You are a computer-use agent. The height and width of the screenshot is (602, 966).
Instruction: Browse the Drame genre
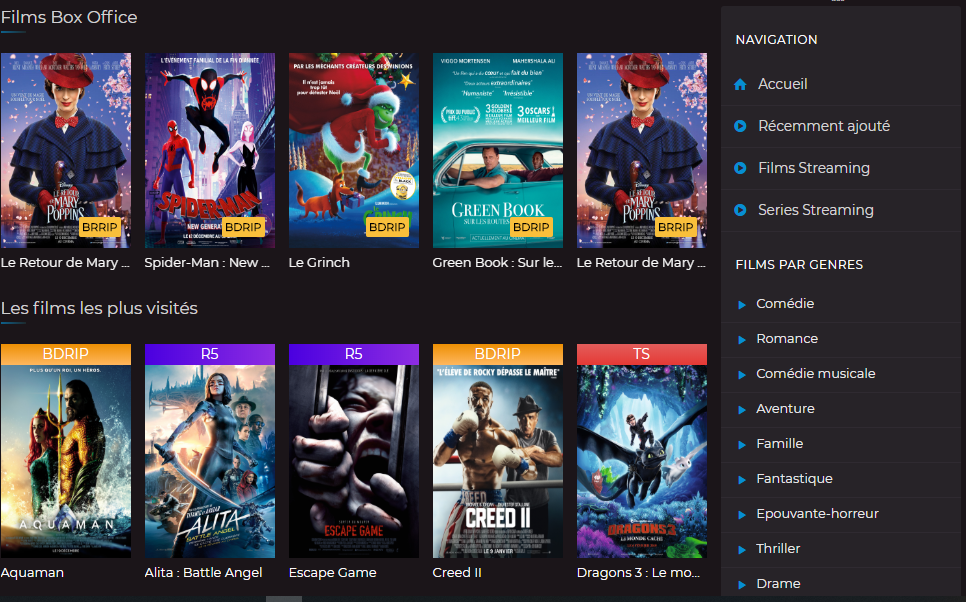click(x=778, y=584)
